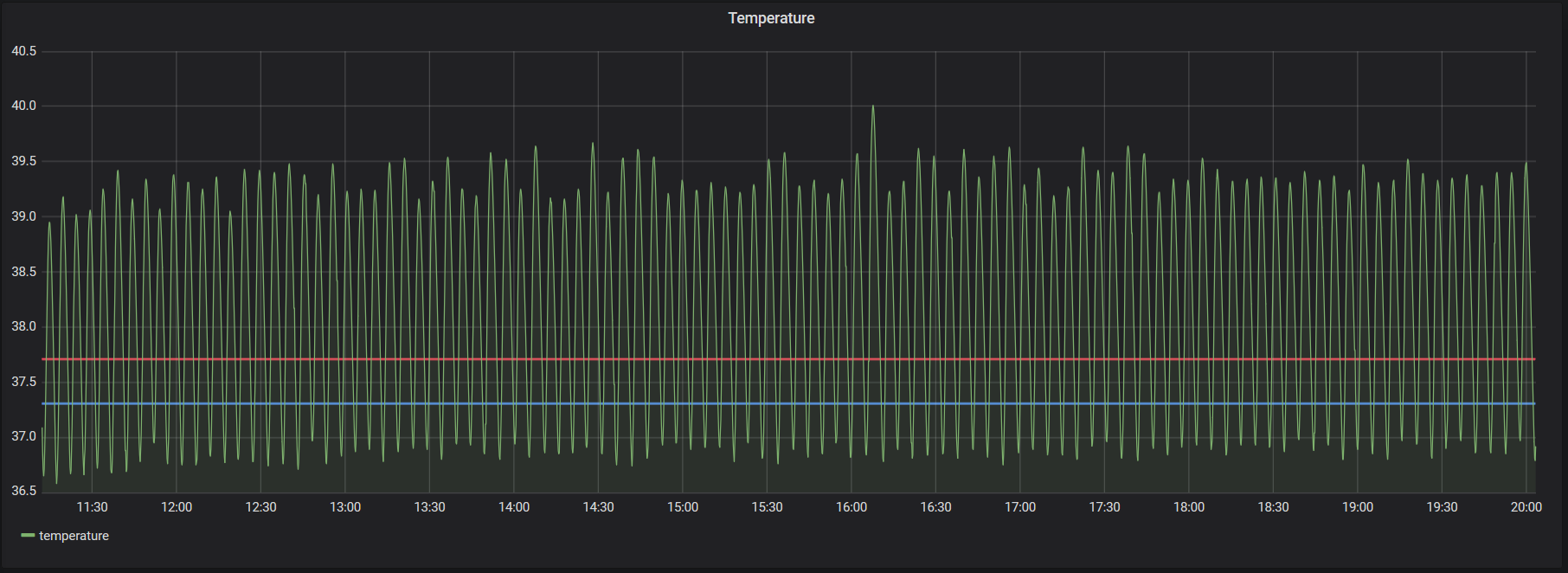Click the 37.0 y-axis value
Screen dimensions: 1568x573
click(24, 436)
